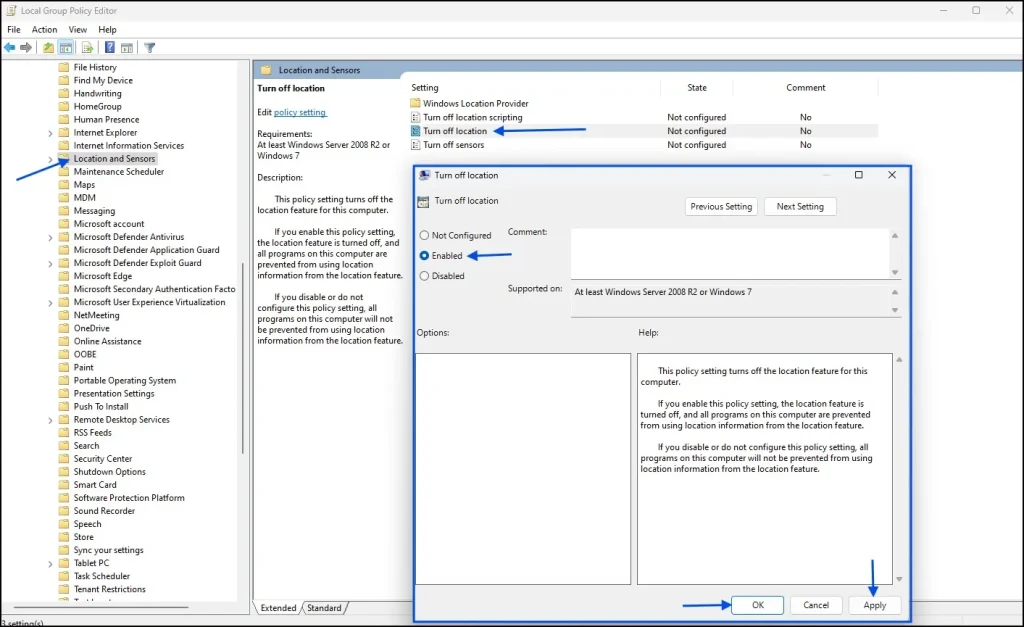
Task: Click the Turn off location scripting policy icon
Action: 415,118
